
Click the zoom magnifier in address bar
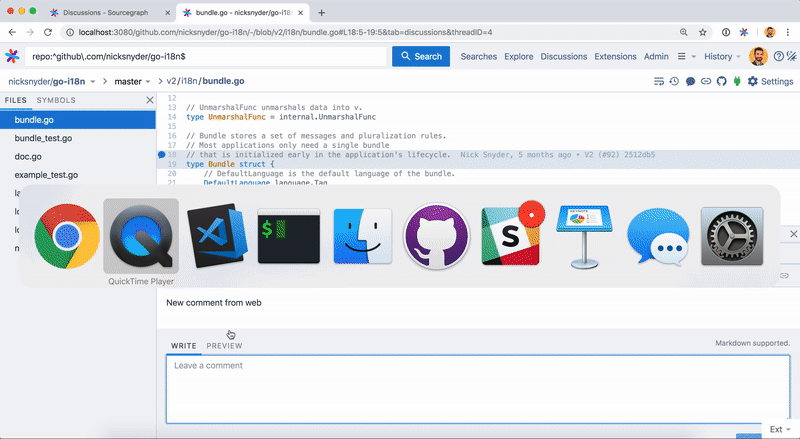pyautogui.click(x=684, y=32)
